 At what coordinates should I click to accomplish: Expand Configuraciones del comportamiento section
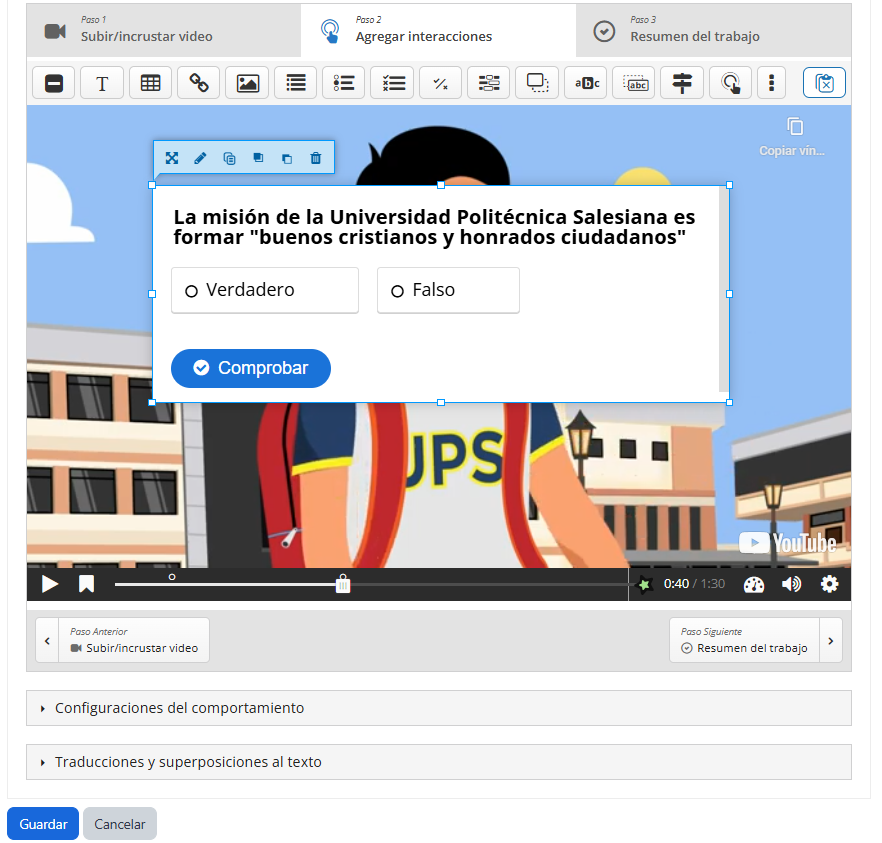pos(180,708)
